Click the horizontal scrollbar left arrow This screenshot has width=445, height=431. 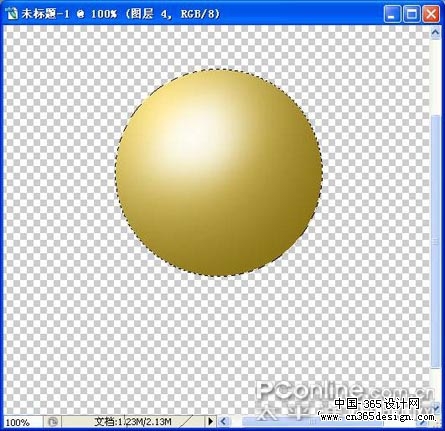pyautogui.click(x=224, y=422)
